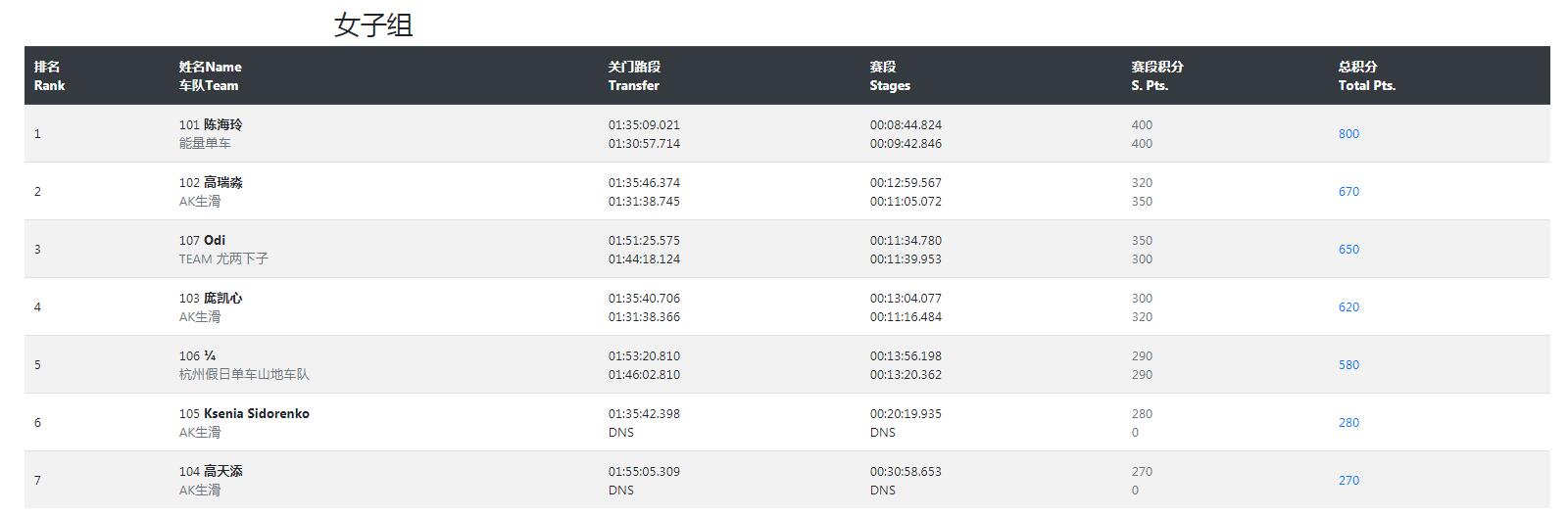Open total points link 650
Viewport: 1568px width, 516px height.
[1348, 250]
